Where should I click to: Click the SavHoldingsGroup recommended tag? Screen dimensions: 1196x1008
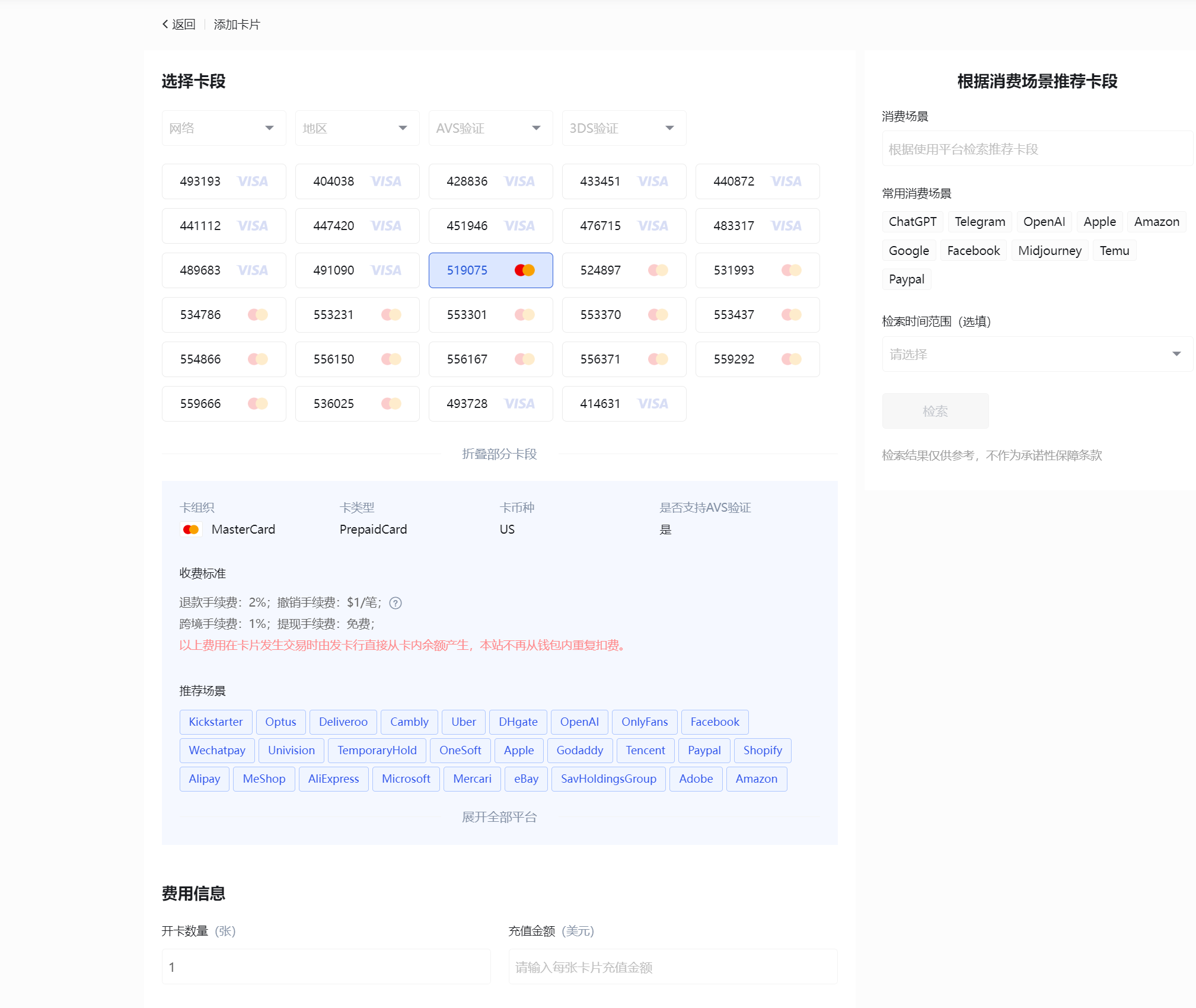click(608, 779)
